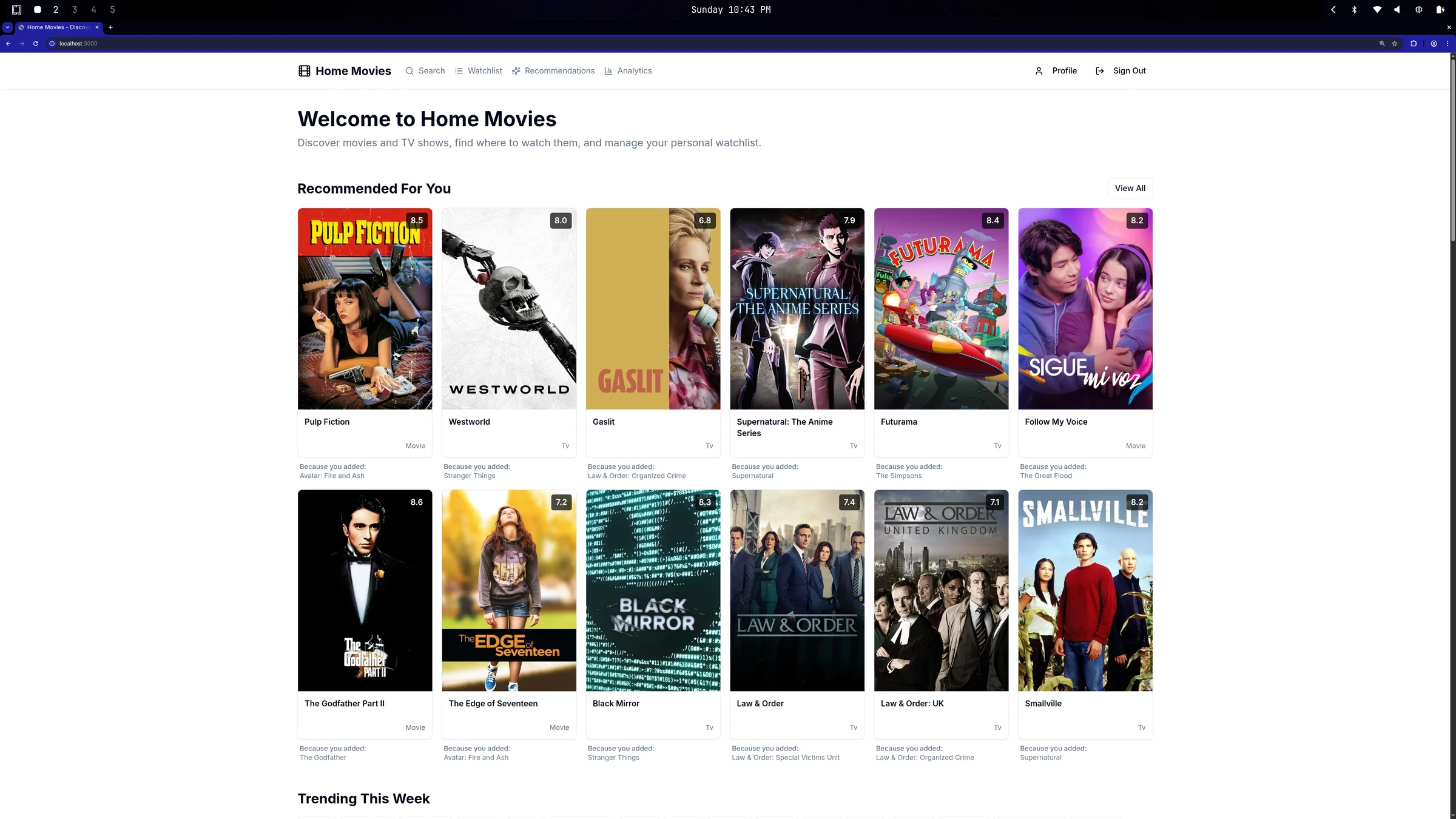Open the browser extensions puzzle icon
The image size is (1456, 819).
point(1414,44)
